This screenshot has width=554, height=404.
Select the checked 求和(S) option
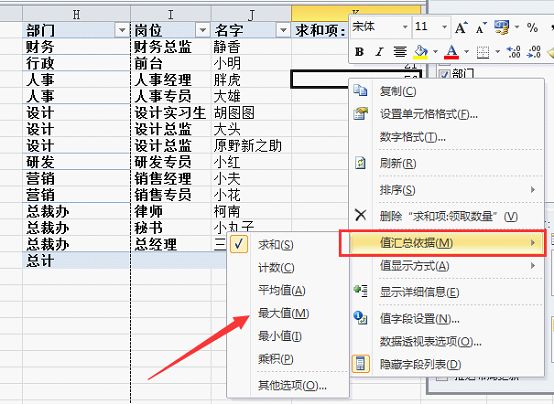pos(276,245)
